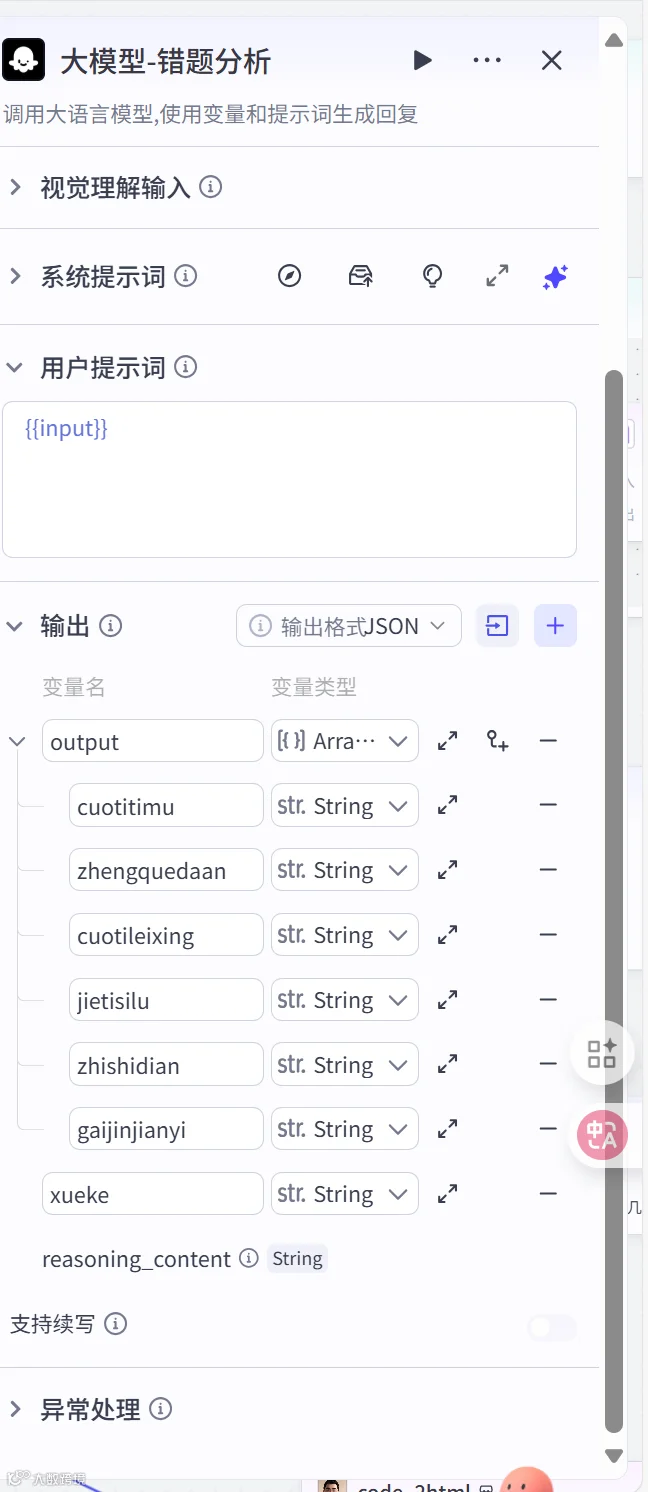Expand the 视觉理解输入 section
The image size is (648, 1492).
[x=15, y=187]
